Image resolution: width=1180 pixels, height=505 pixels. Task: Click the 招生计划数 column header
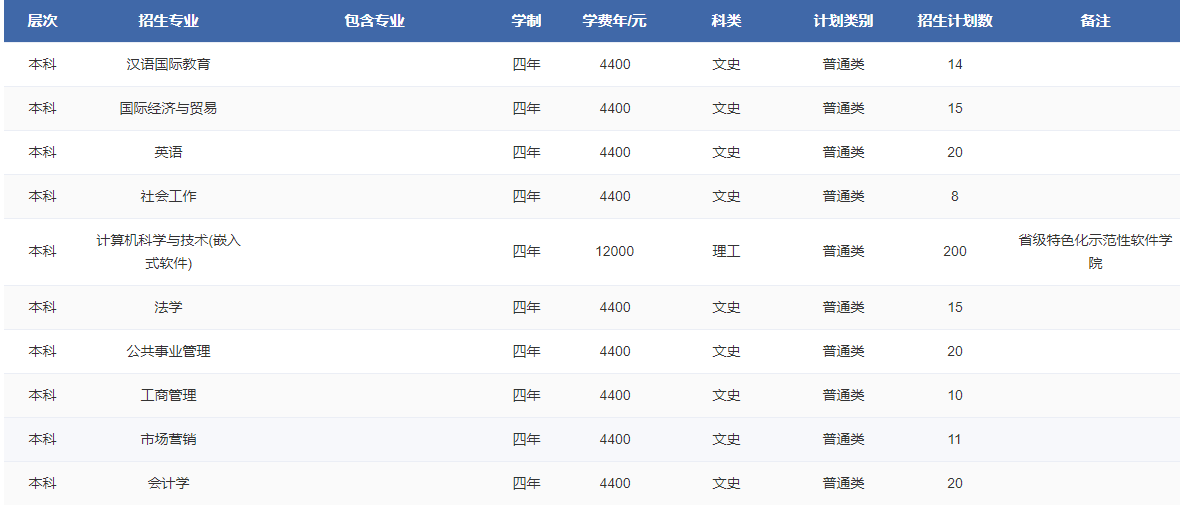(x=954, y=21)
